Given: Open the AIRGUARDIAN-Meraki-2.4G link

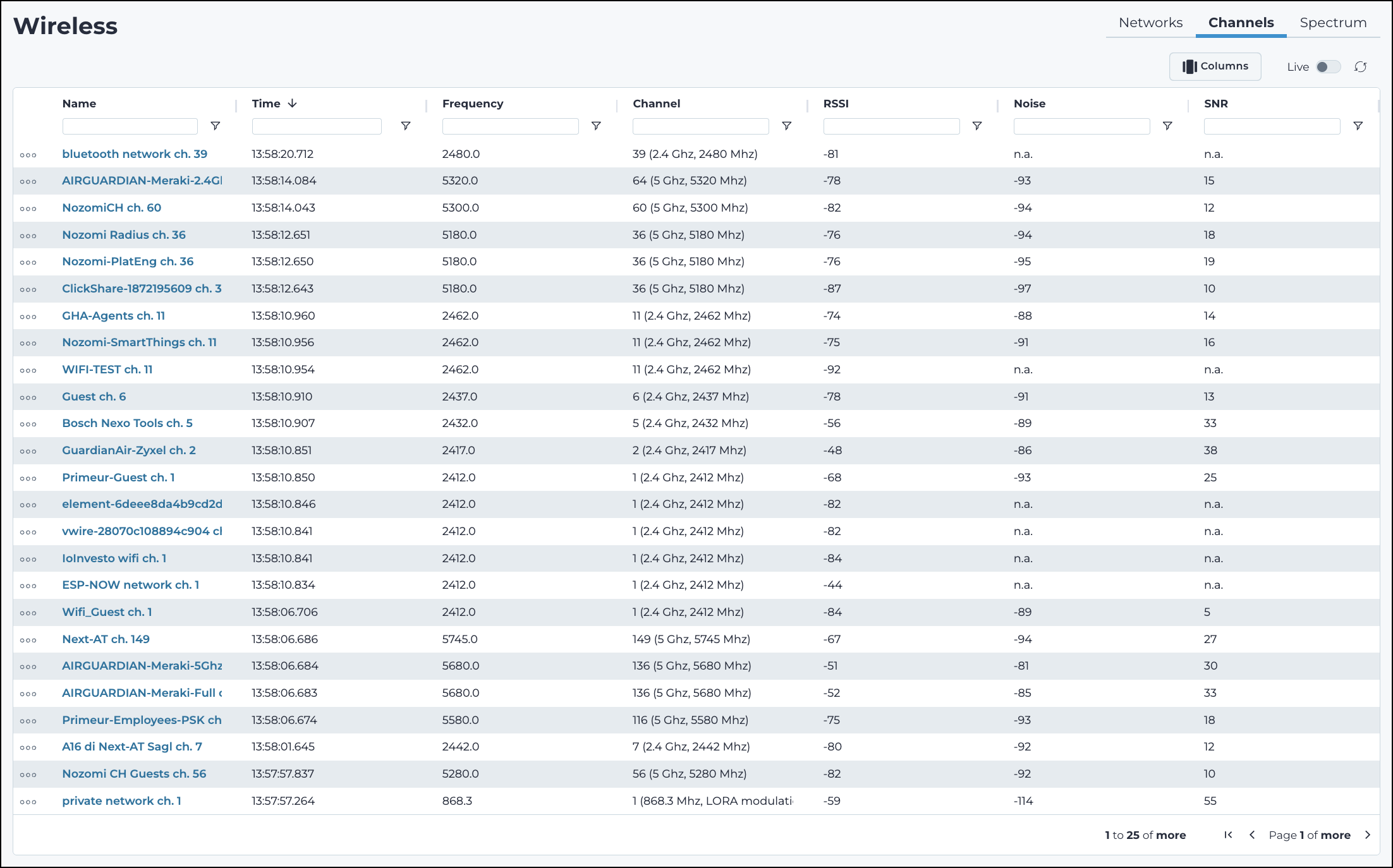Looking at the screenshot, I should pyautogui.click(x=142, y=181).
